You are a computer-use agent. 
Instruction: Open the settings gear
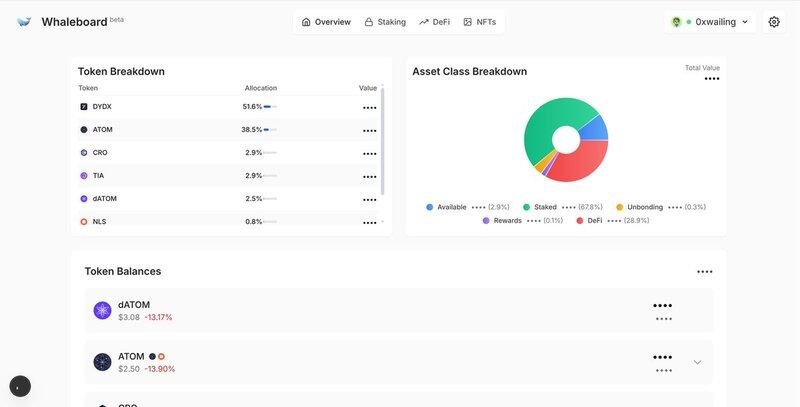pyautogui.click(x=773, y=22)
